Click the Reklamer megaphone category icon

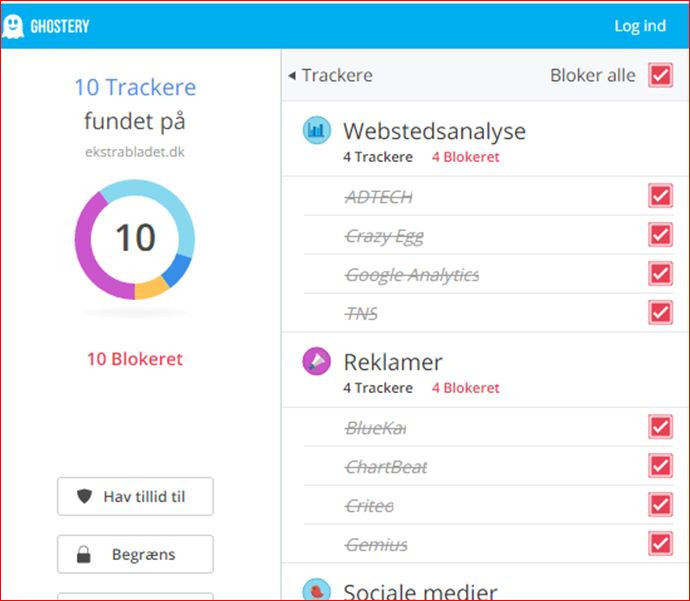tap(316, 361)
